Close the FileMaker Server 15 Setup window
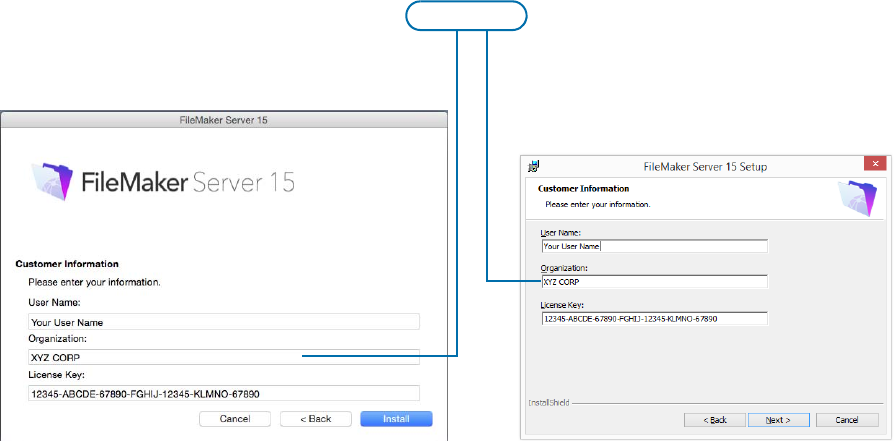 click(x=875, y=164)
